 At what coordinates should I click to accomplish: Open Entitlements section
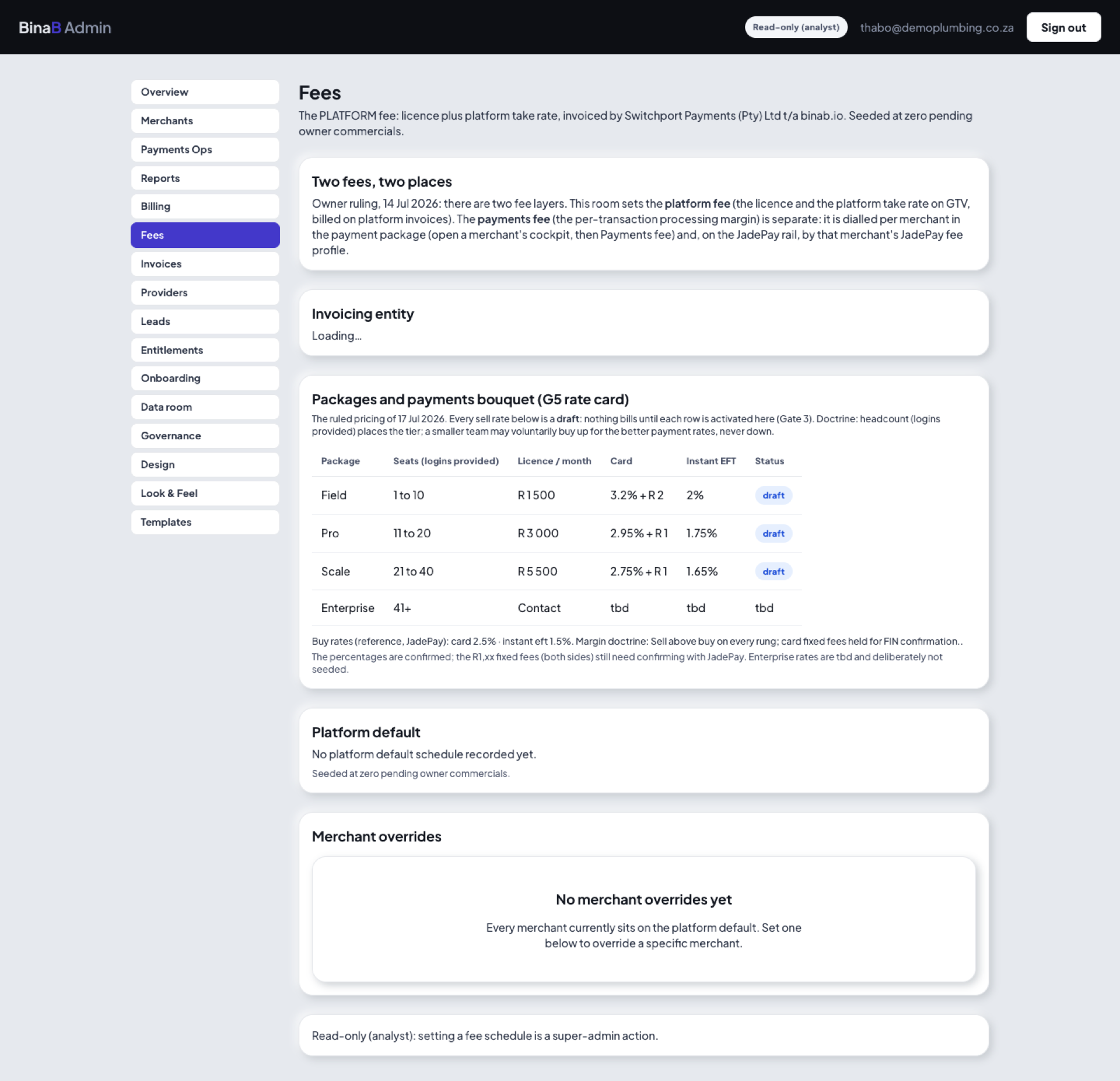click(205, 350)
